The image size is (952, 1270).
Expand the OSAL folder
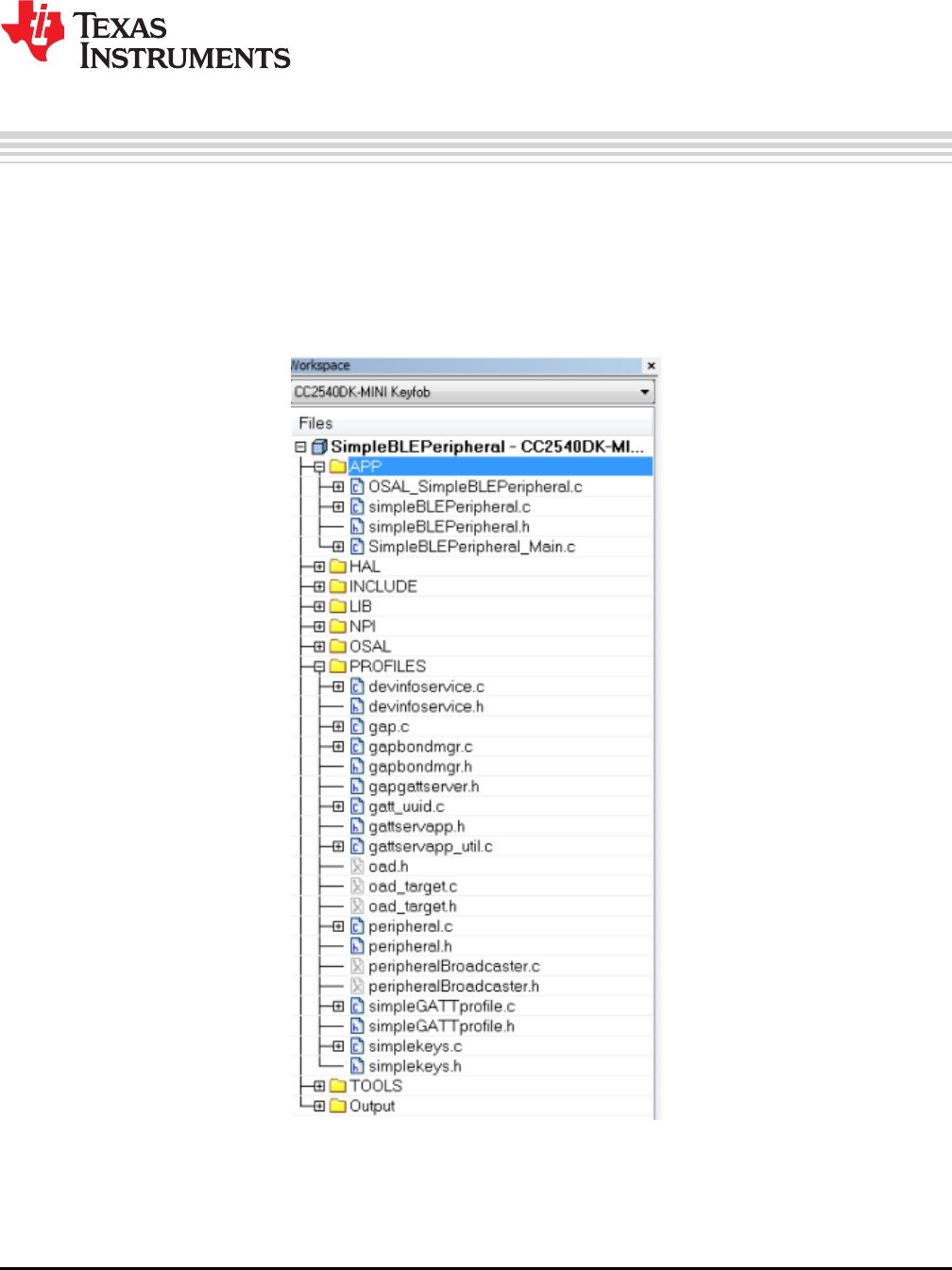(319, 647)
